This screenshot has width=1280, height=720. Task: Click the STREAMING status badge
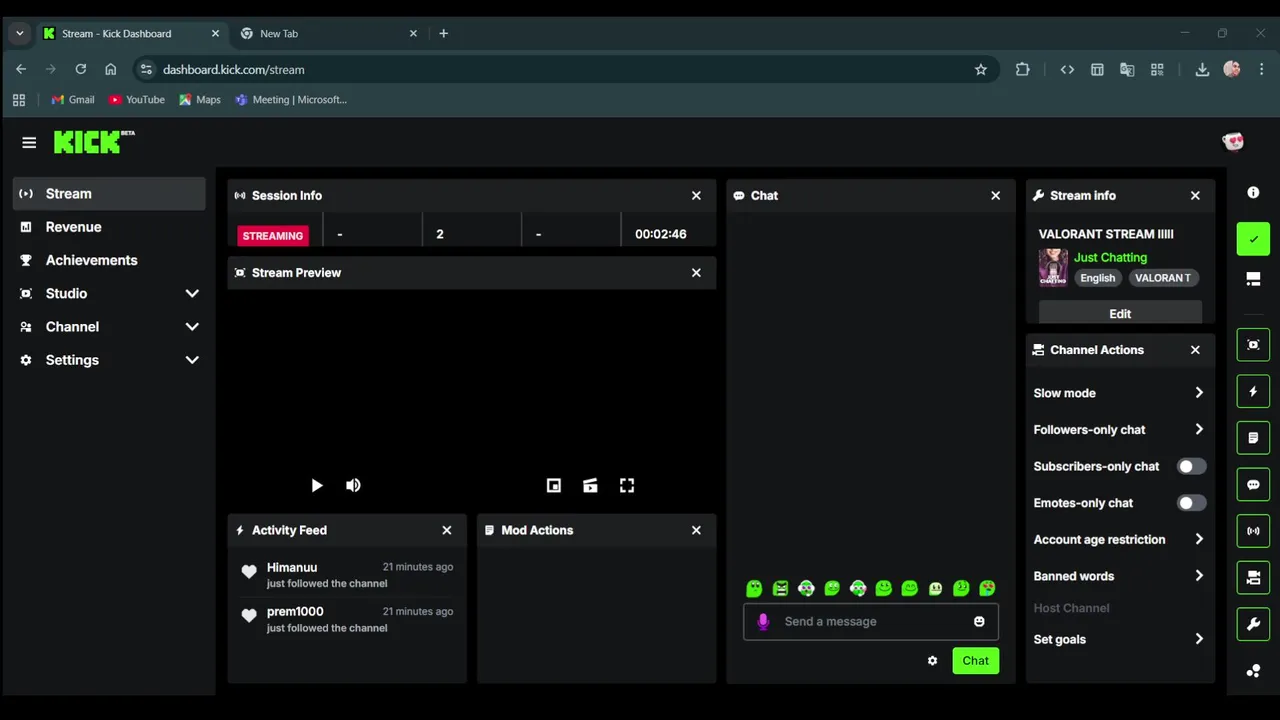[x=273, y=236]
